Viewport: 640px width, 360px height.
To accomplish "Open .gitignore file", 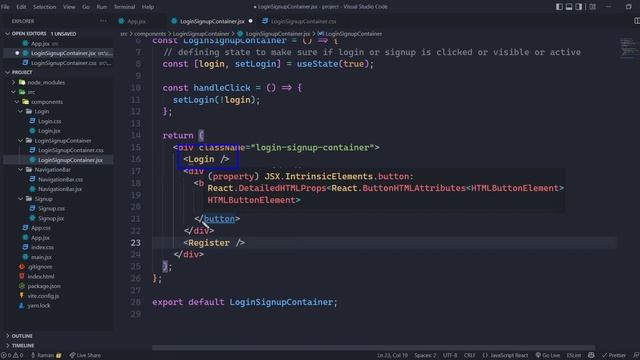I will [40, 267].
